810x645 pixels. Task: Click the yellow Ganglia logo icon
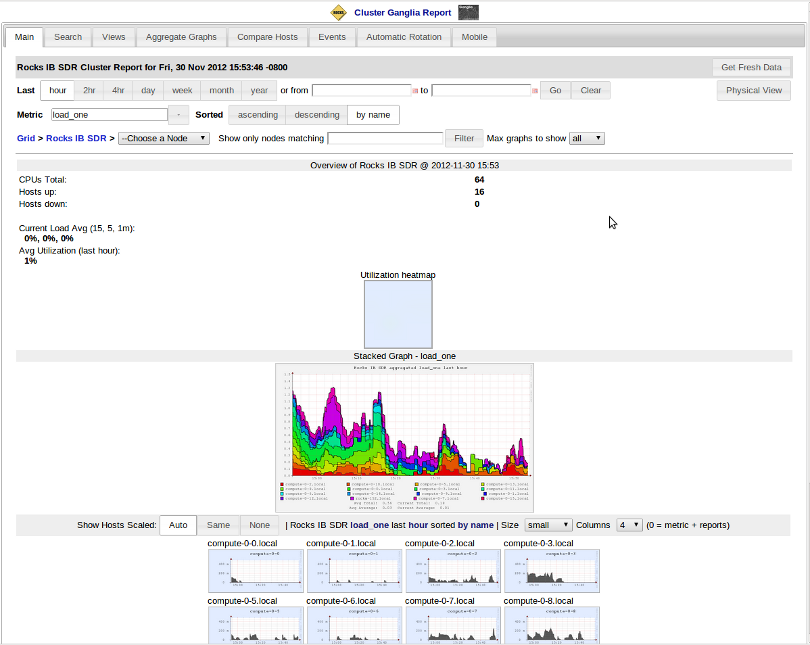(x=338, y=13)
